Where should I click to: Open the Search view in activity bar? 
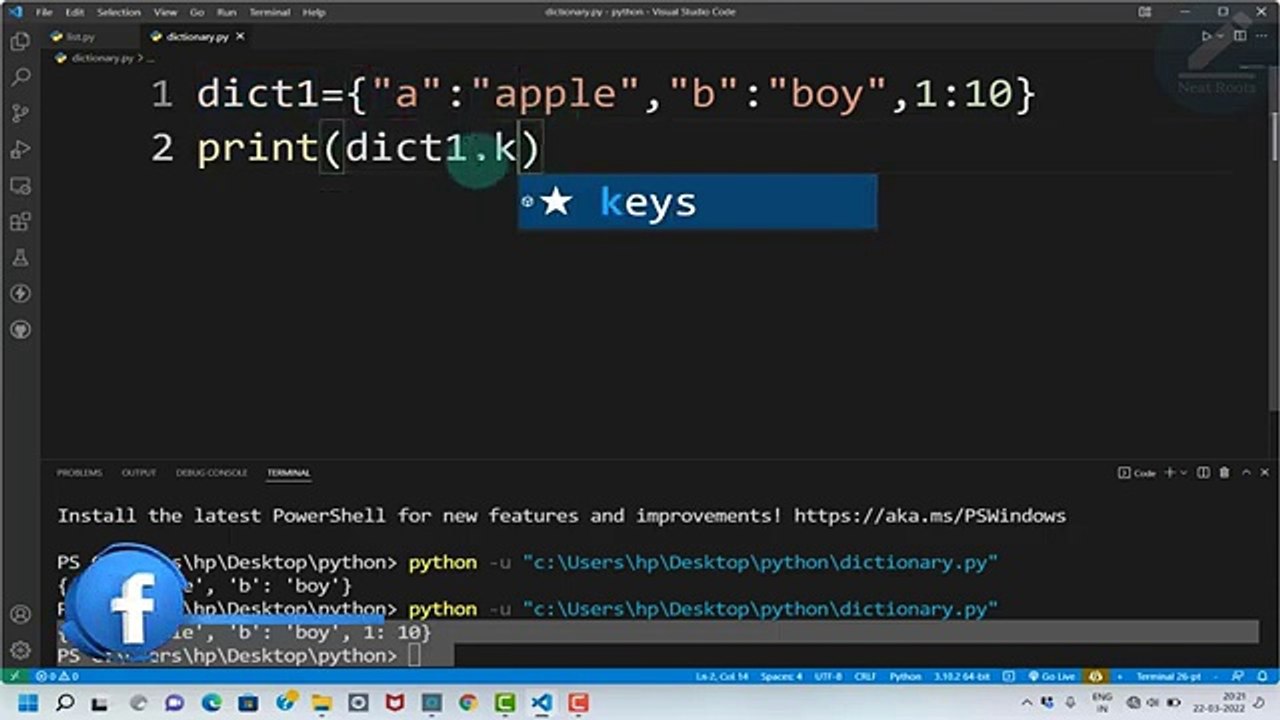tap(20, 78)
